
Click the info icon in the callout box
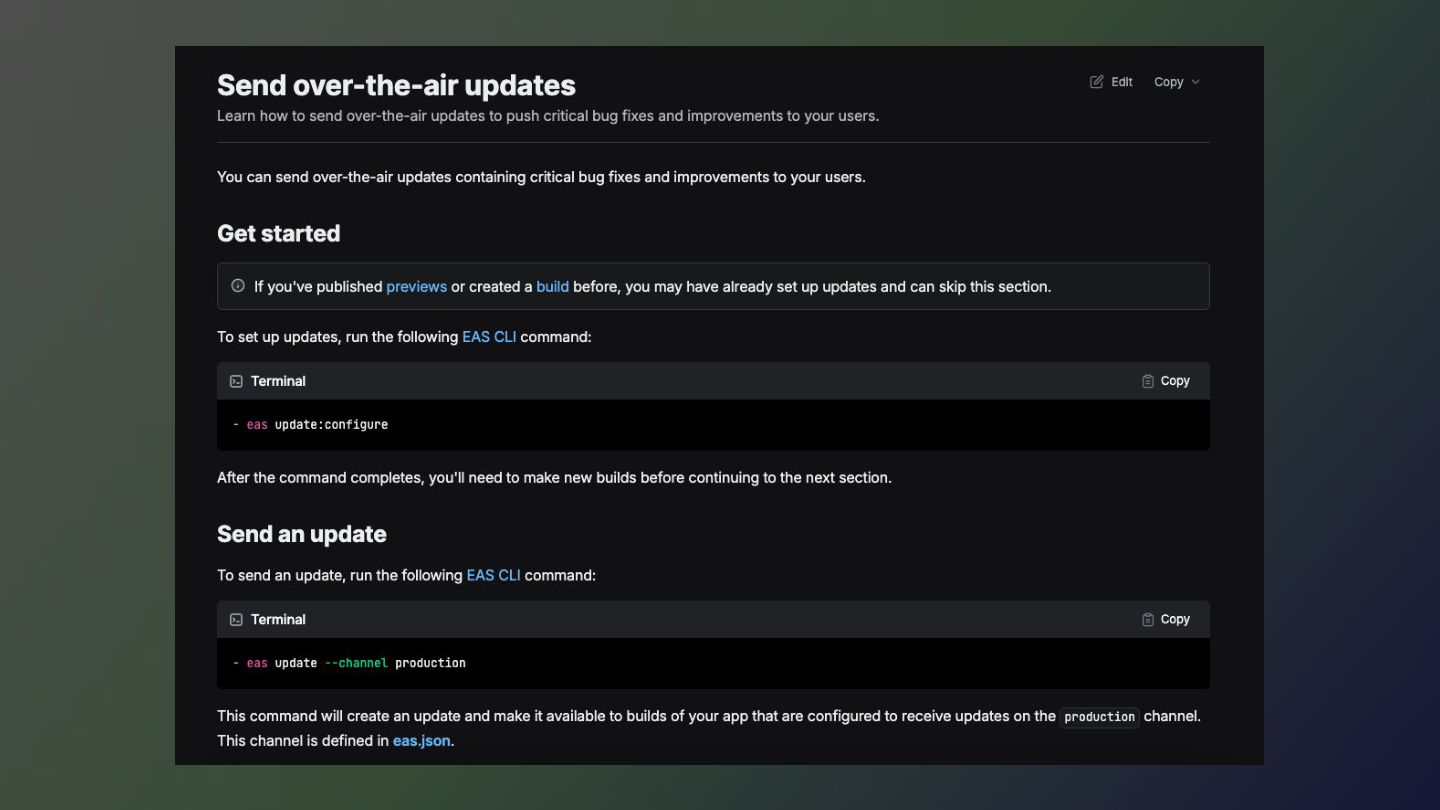coord(238,286)
